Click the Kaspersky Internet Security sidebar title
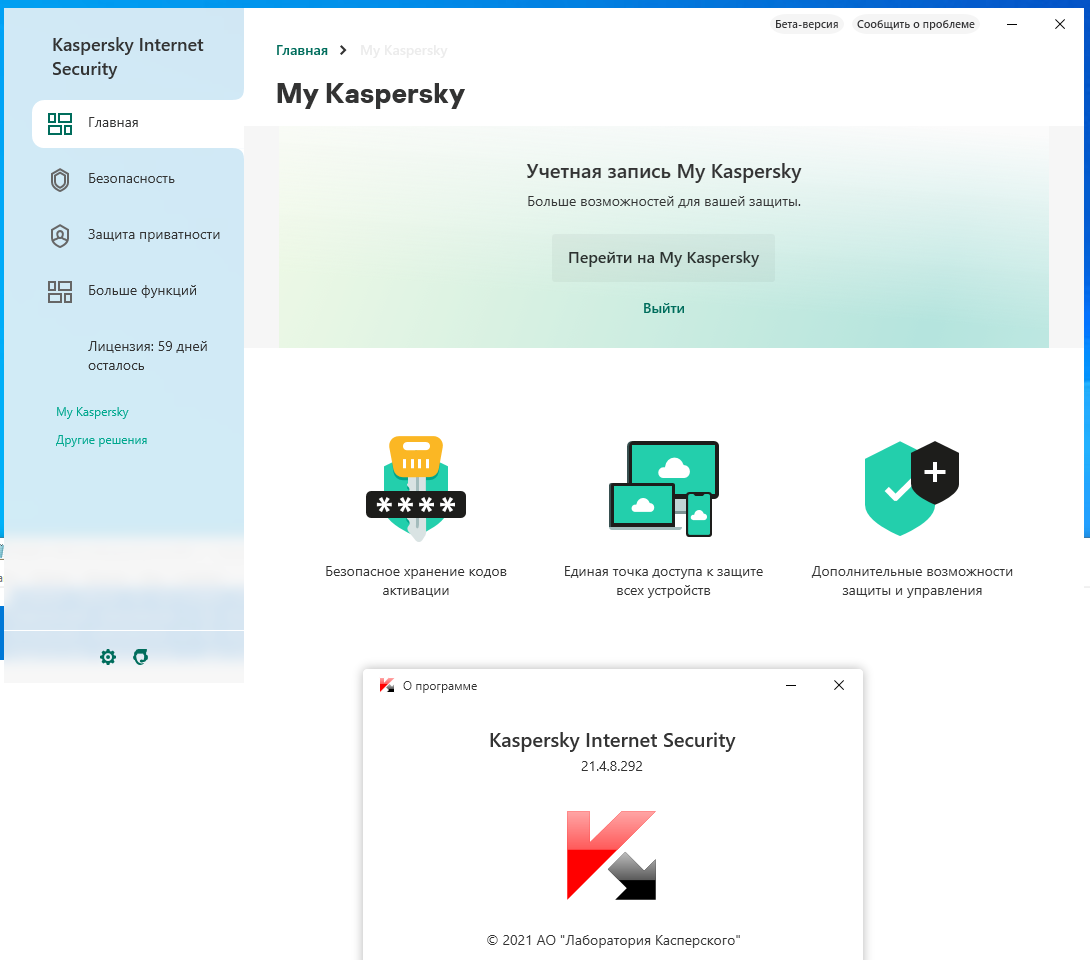The image size is (1090, 960). [x=127, y=57]
